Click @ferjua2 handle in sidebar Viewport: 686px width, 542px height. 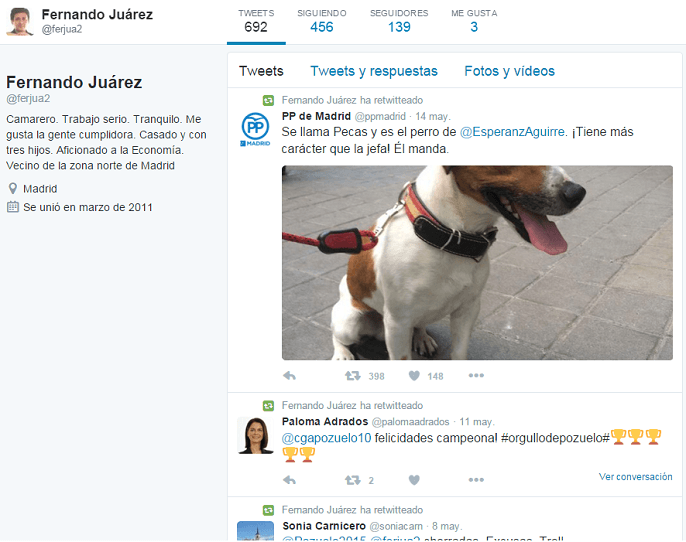[x=28, y=98]
